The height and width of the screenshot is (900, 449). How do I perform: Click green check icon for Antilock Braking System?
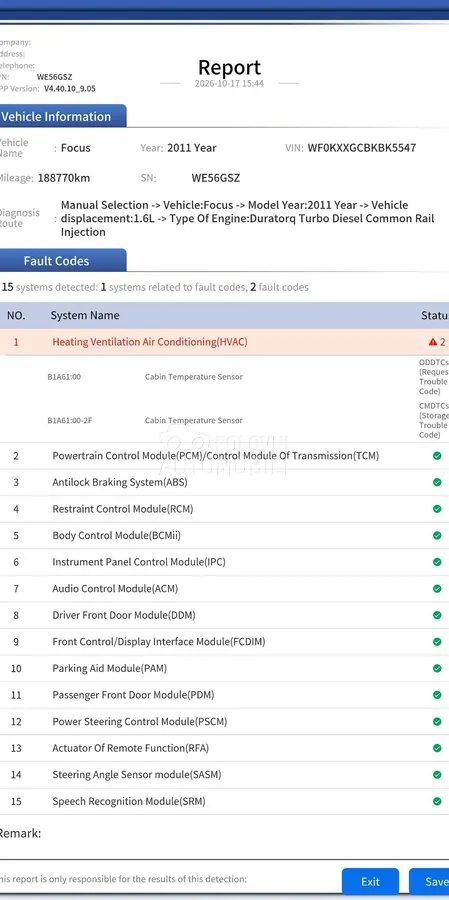[x=437, y=482]
